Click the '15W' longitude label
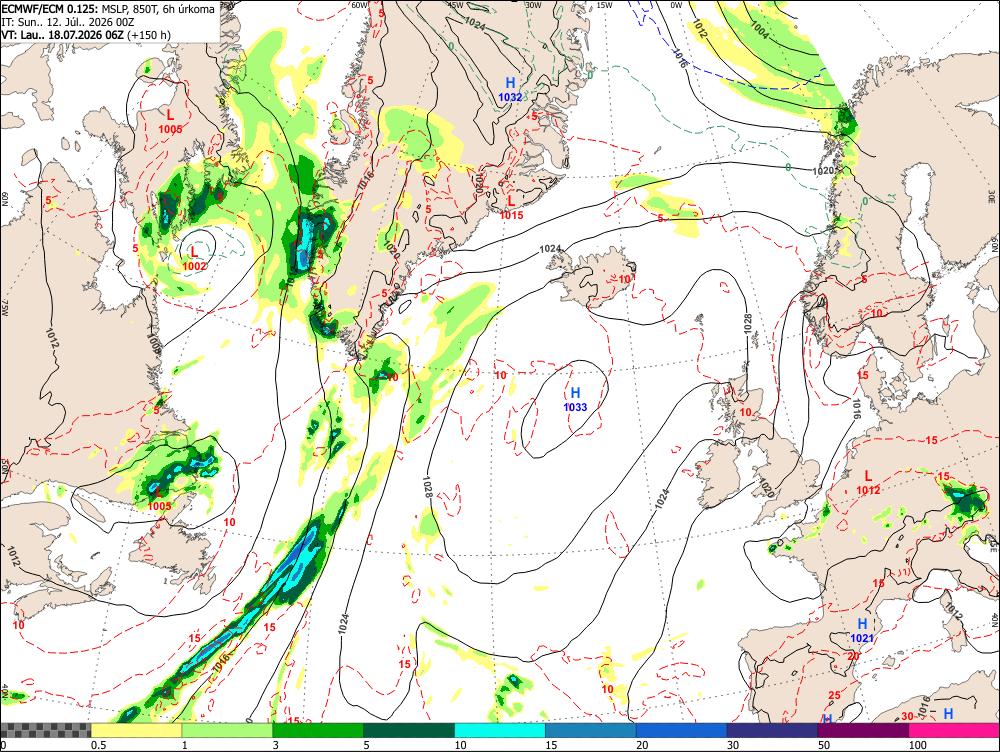This screenshot has height=752, width=1000. (605, 5)
